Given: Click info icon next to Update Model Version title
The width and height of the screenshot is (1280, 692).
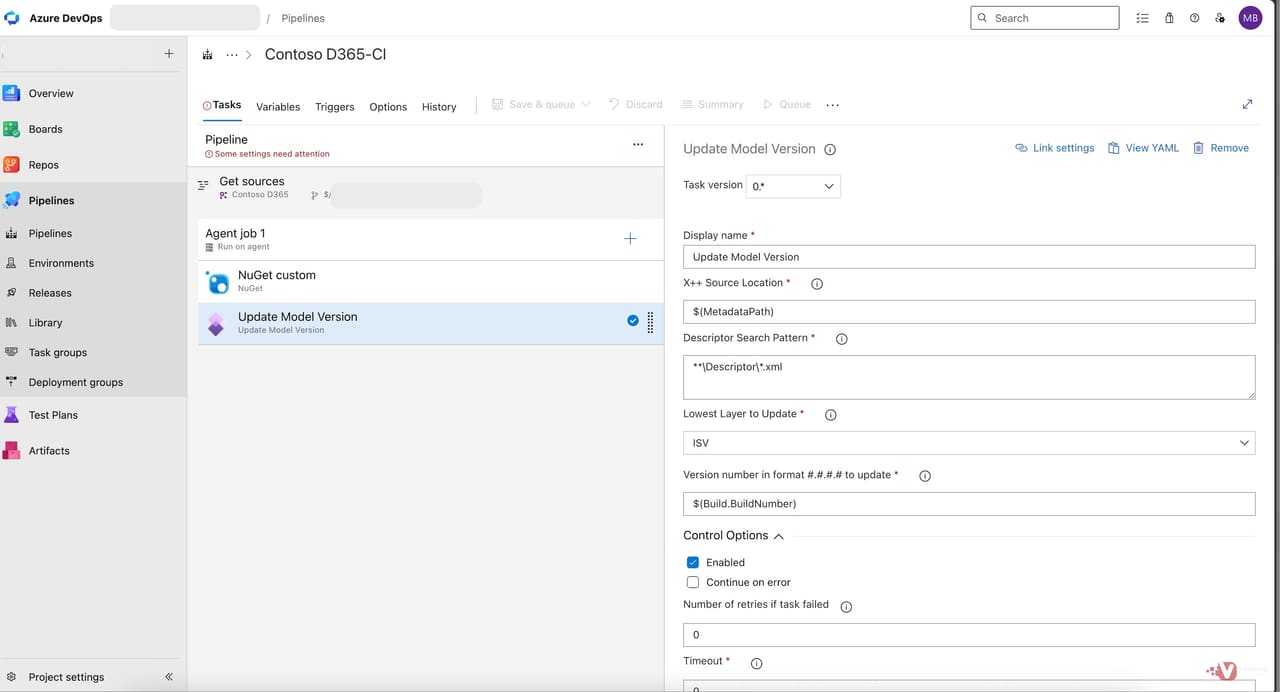Looking at the screenshot, I should (830, 150).
